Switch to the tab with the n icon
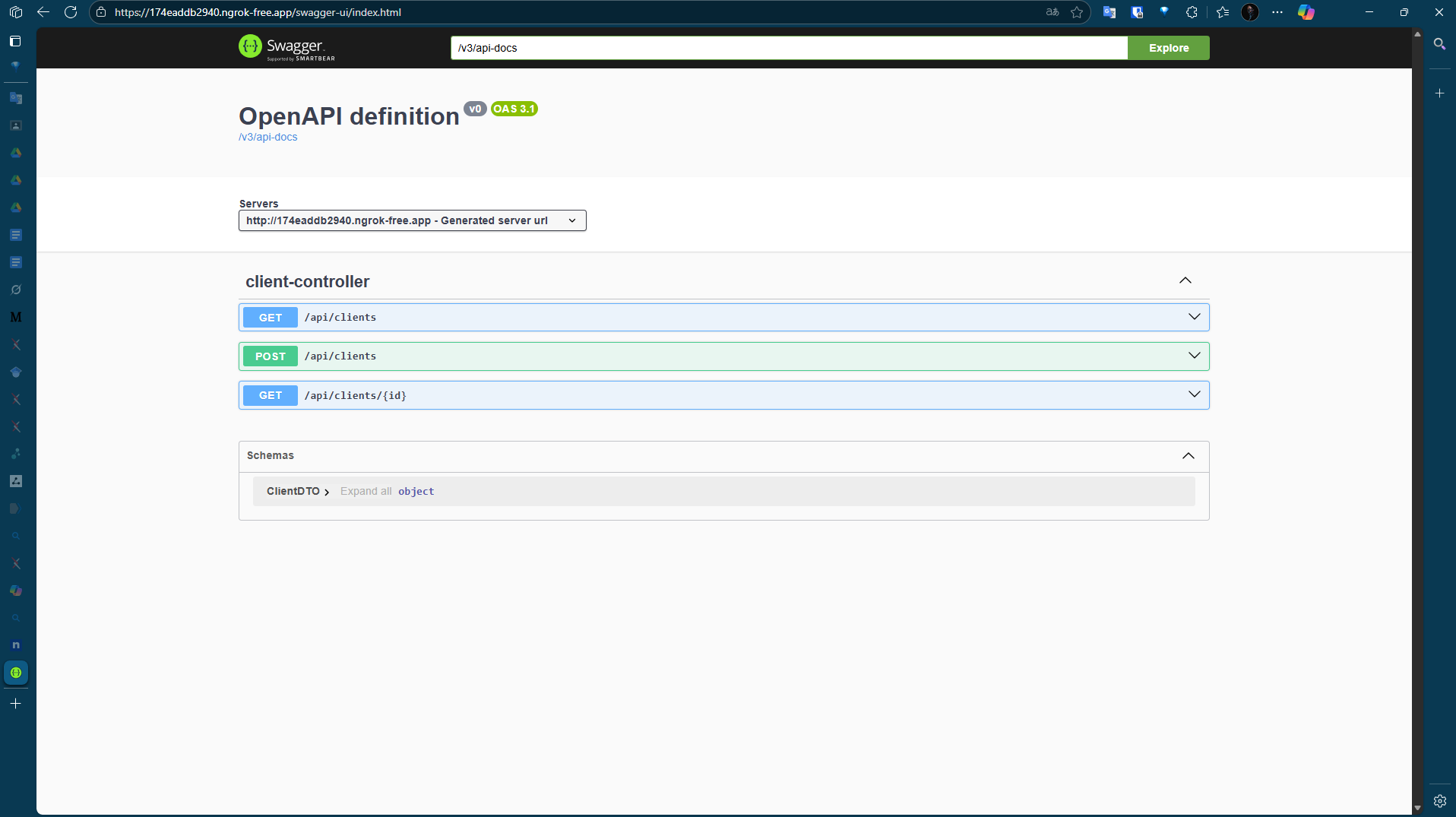Screen dimensions: 1456x817 coord(16,645)
